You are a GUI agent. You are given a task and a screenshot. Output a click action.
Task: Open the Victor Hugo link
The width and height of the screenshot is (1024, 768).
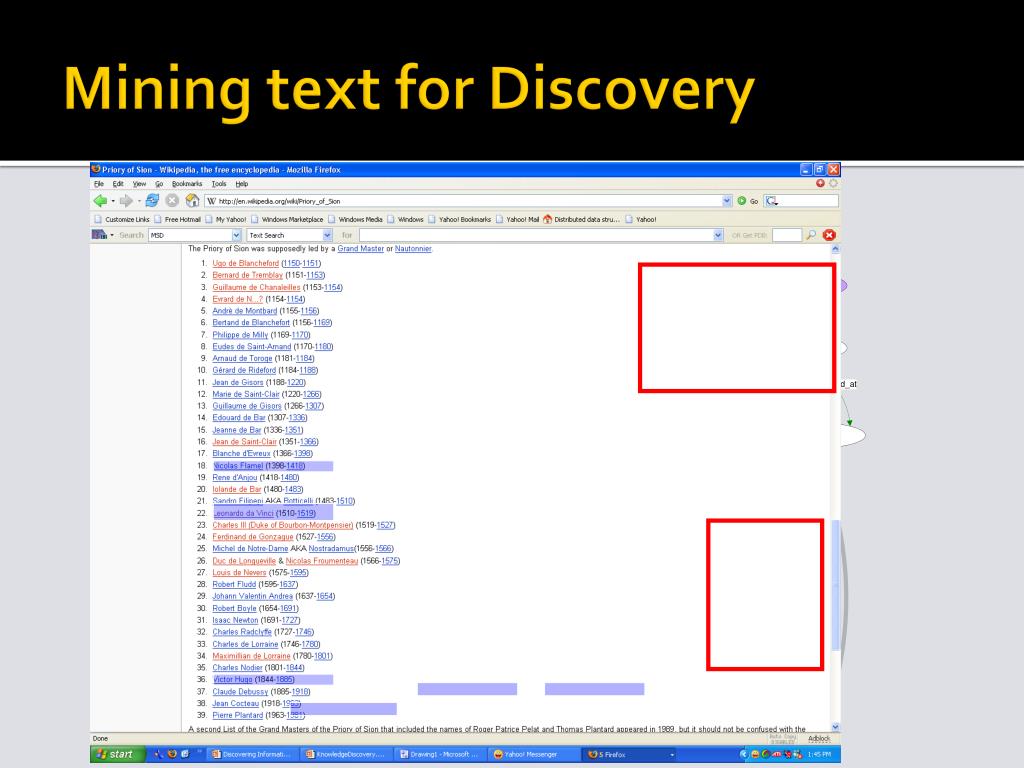233,680
